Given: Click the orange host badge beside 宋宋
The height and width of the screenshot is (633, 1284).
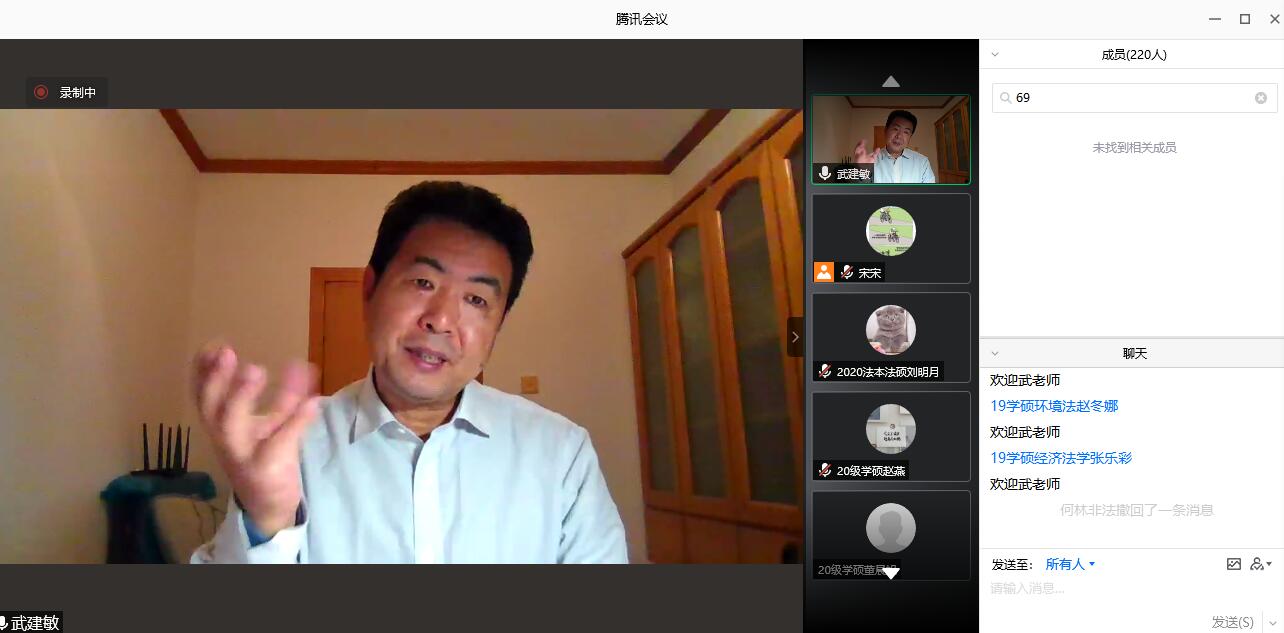Looking at the screenshot, I should point(824,272).
